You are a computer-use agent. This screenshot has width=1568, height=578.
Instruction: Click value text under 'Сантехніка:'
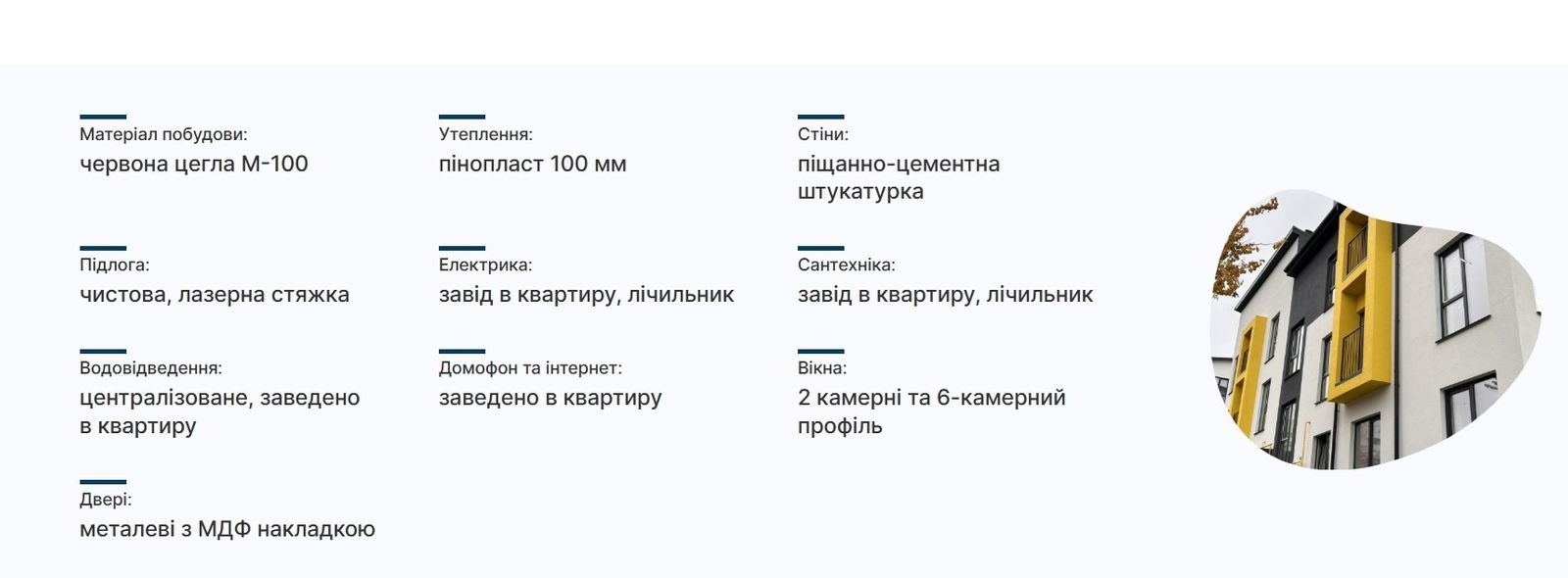(946, 294)
